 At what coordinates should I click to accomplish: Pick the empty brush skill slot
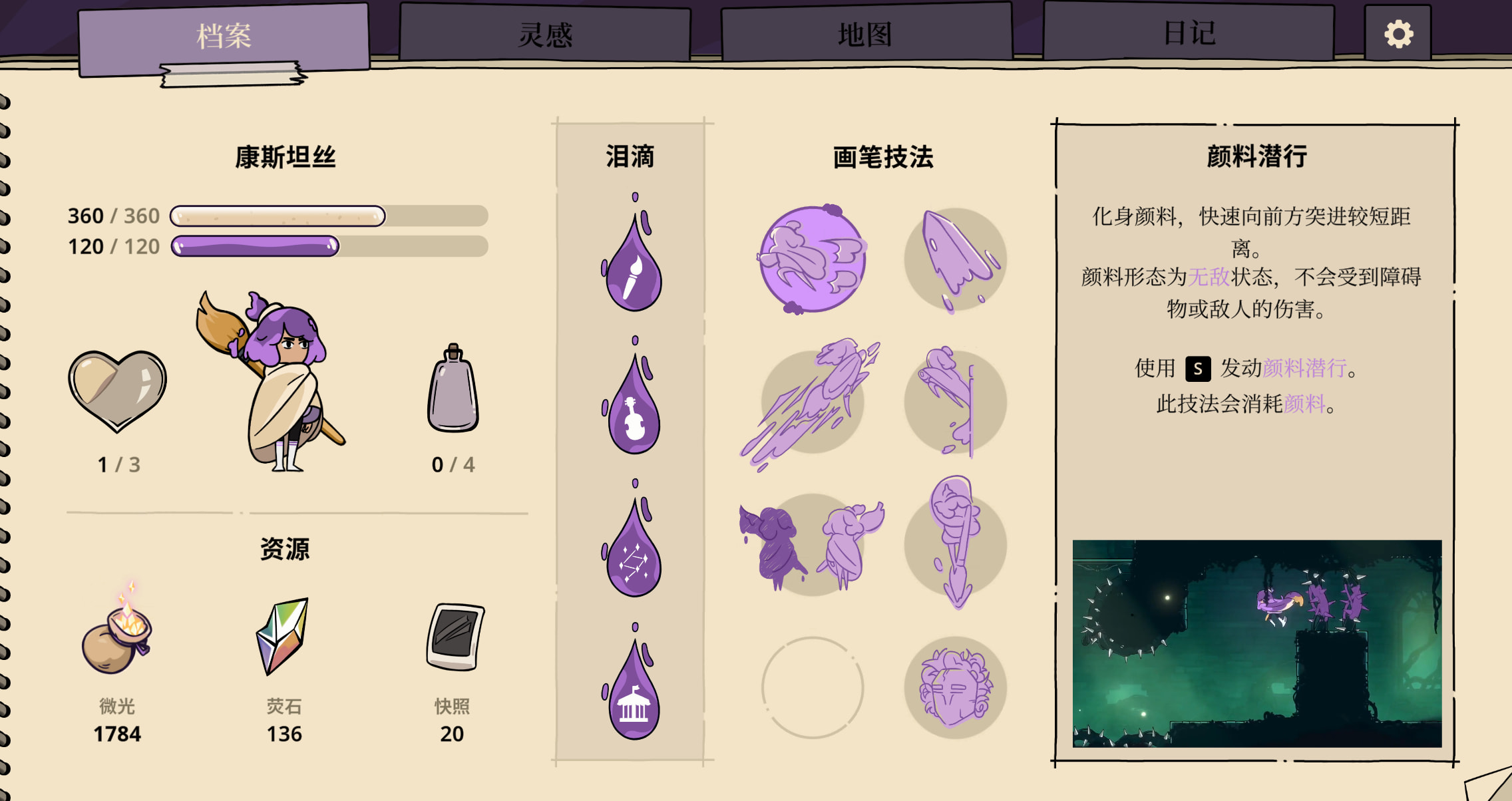(x=812, y=687)
